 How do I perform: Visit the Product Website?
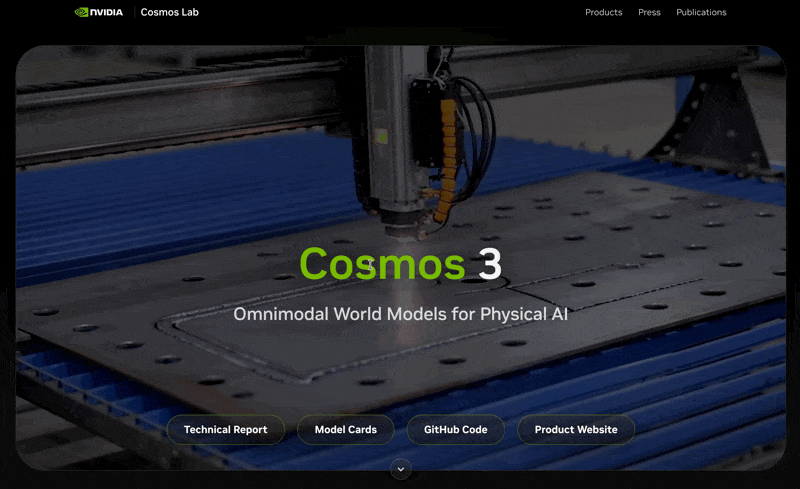[x=576, y=430]
